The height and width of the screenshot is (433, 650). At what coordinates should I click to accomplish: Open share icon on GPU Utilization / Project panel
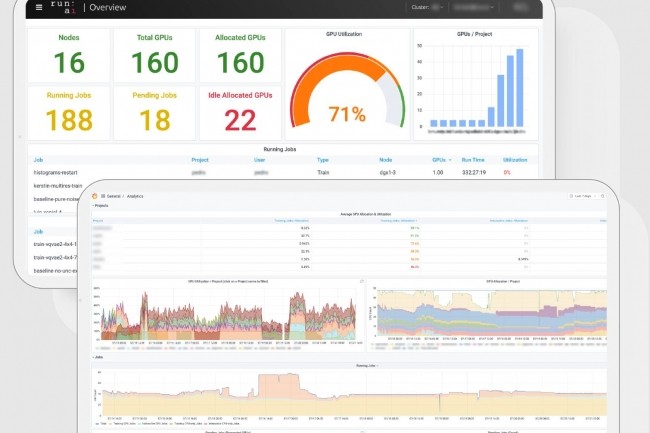click(361, 281)
